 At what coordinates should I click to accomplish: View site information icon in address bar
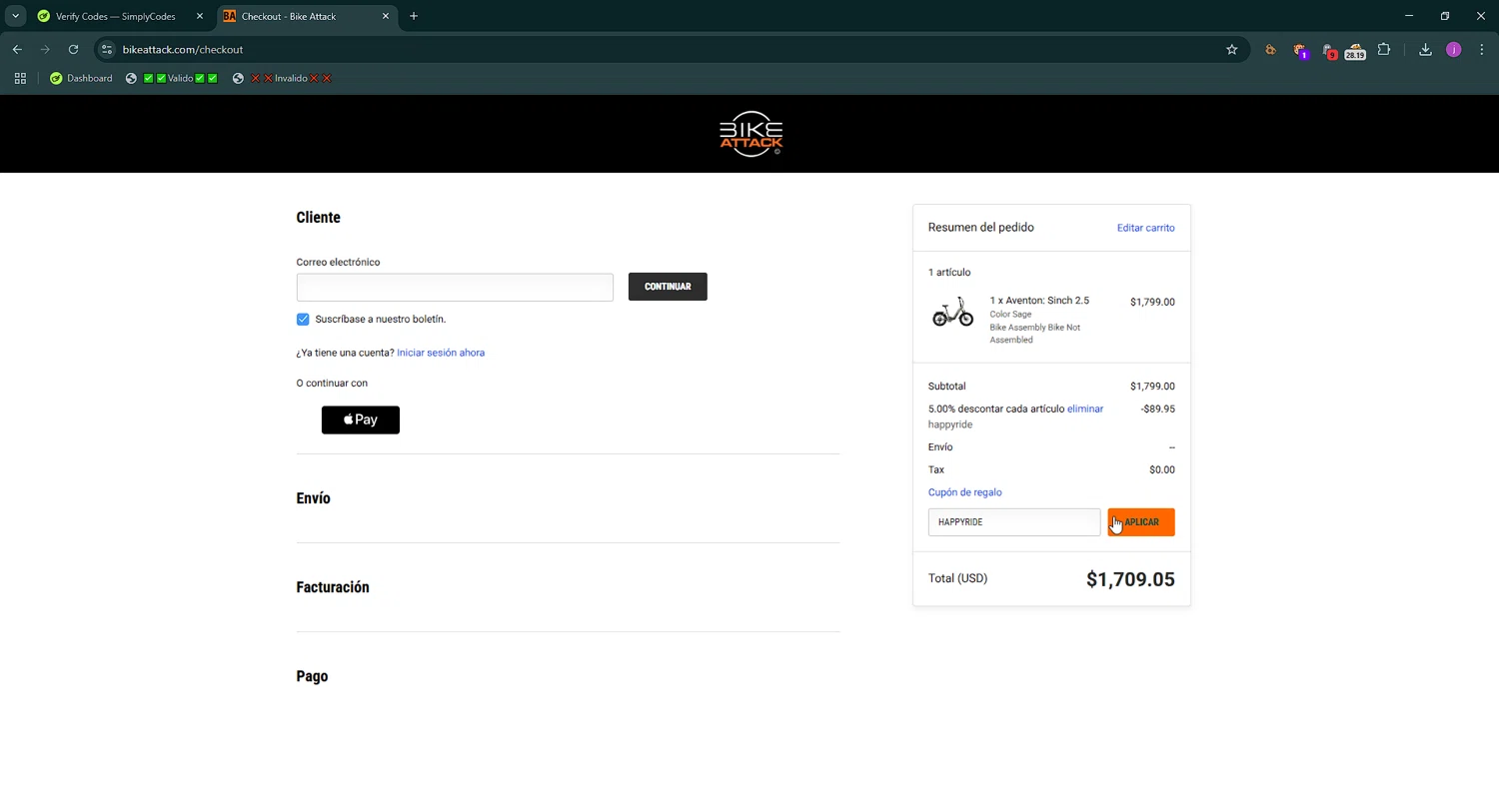pyautogui.click(x=107, y=49)
